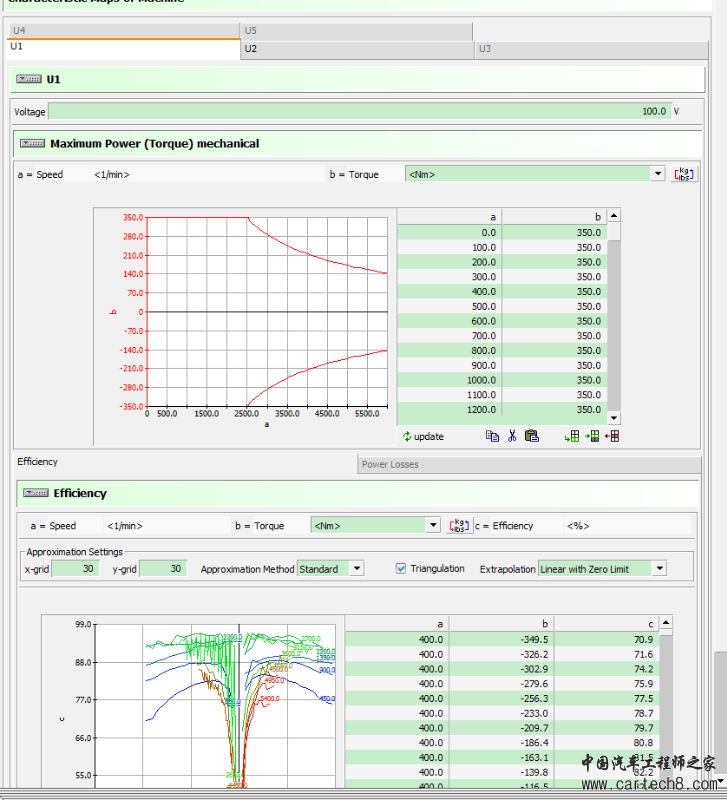
Task: Click the update refresh icon
Action: pyautogui.click(x=407, y=436)
